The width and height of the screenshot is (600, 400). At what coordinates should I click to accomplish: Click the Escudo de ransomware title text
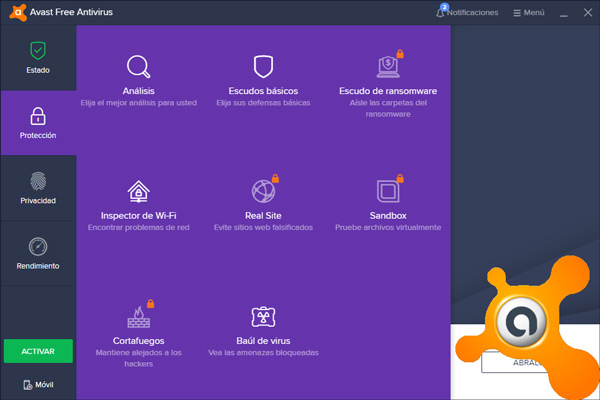[x=388, y=91]
